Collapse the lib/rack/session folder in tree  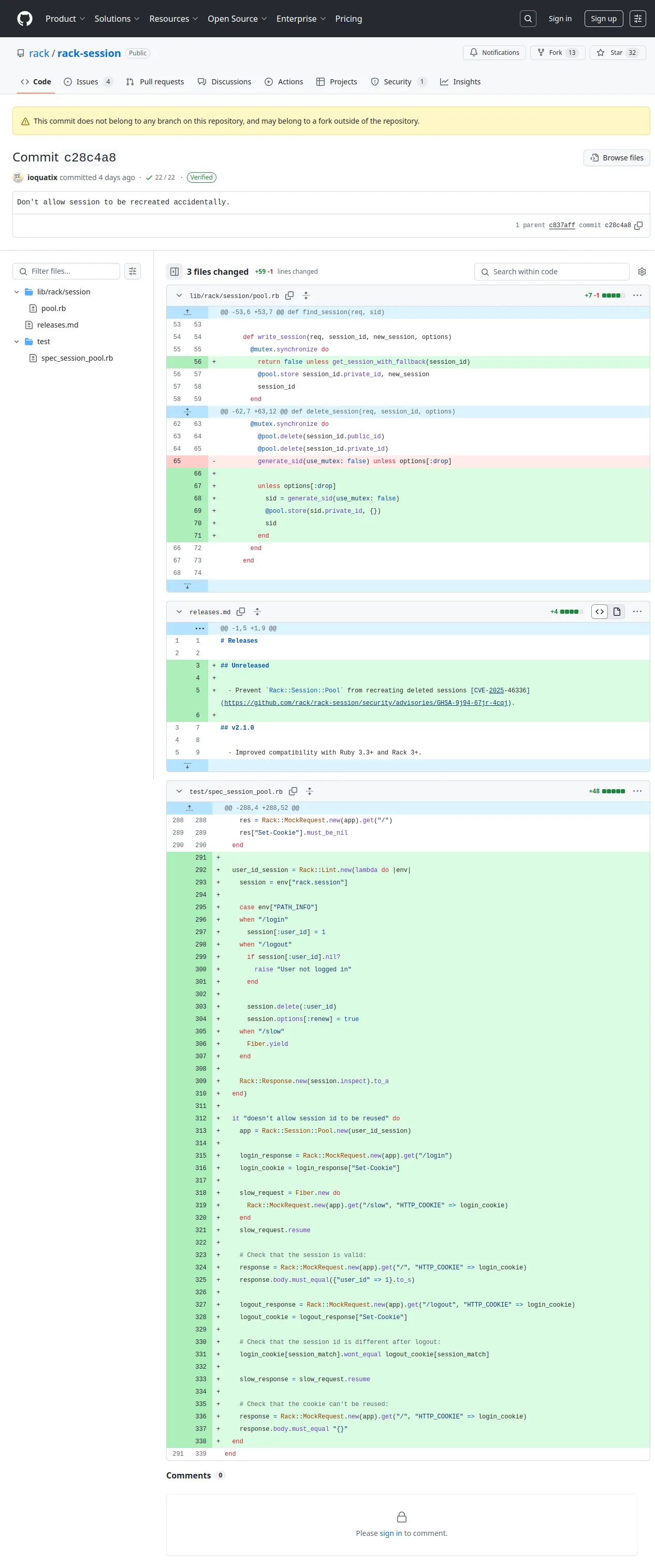click(x=17, y=292)
